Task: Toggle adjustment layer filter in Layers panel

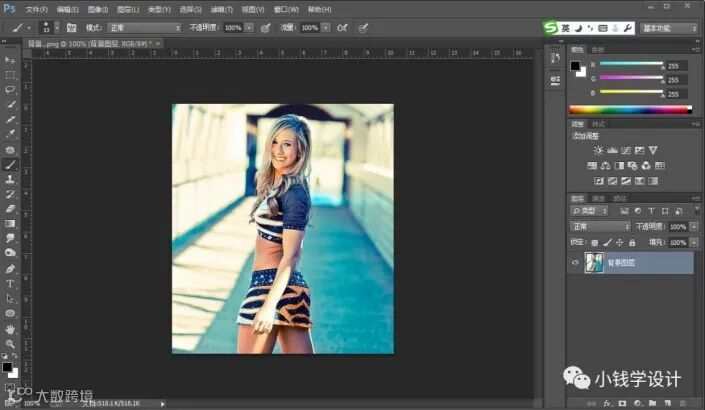Action: [x=638, y=211]
